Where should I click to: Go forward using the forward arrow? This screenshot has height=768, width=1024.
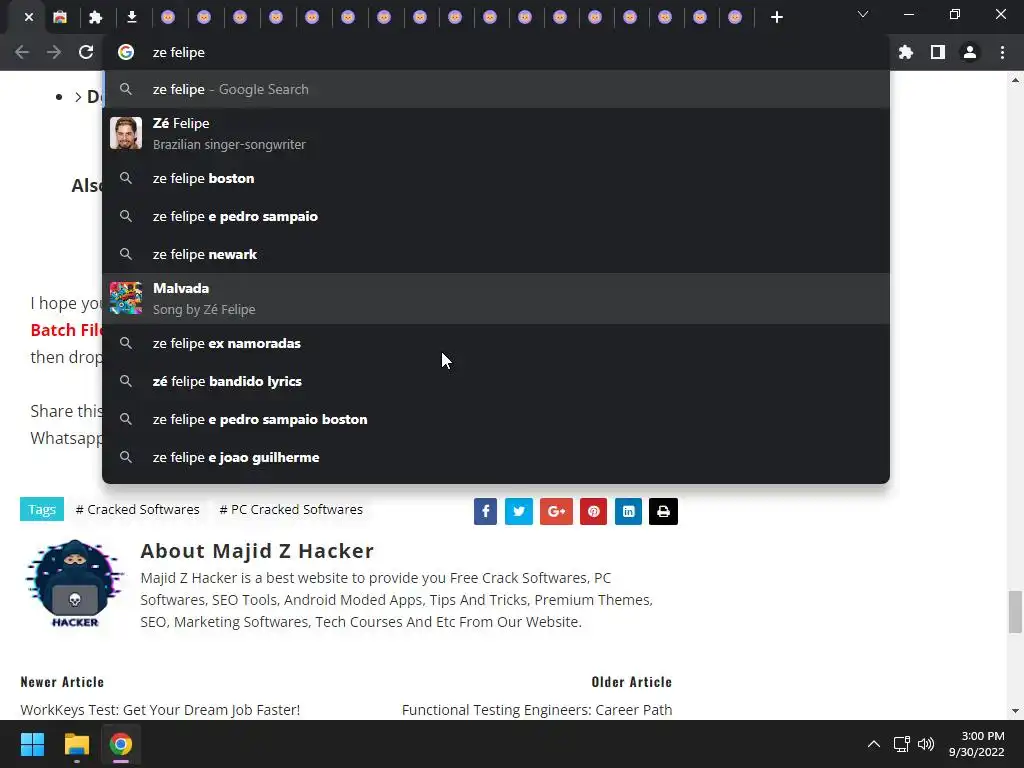coord(54,52)
